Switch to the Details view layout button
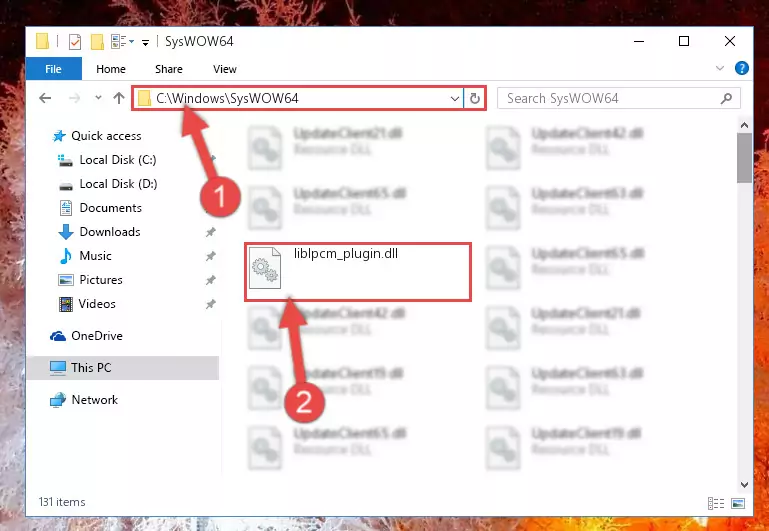The height and width of the screenshot is (531, 769). tap(716, 503)
